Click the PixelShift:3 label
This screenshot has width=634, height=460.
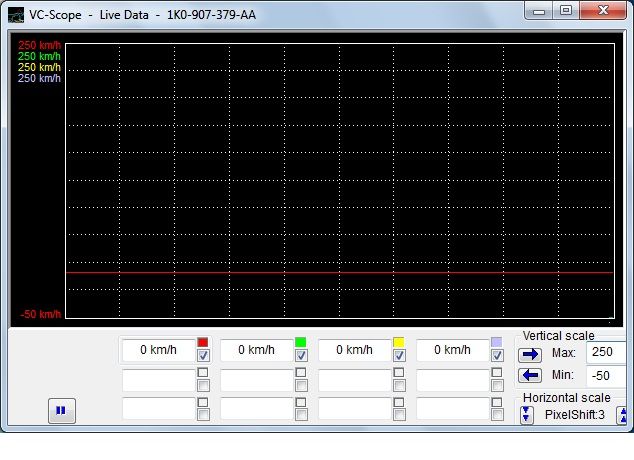(575, 415)
